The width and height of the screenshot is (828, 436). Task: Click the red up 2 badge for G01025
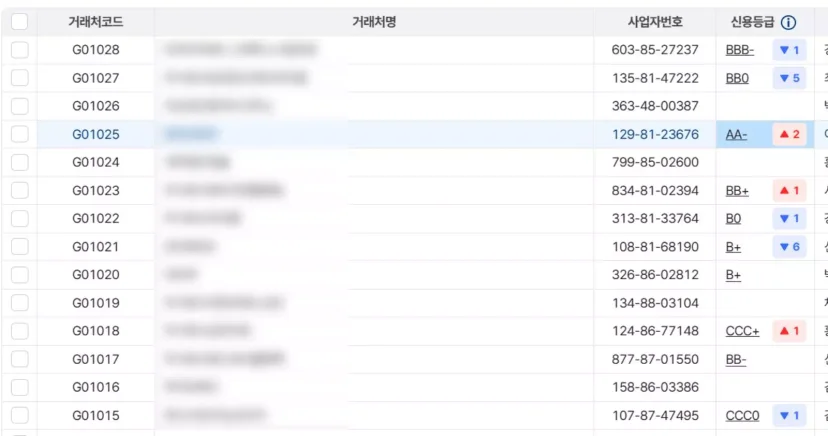[x=789, y=134]
